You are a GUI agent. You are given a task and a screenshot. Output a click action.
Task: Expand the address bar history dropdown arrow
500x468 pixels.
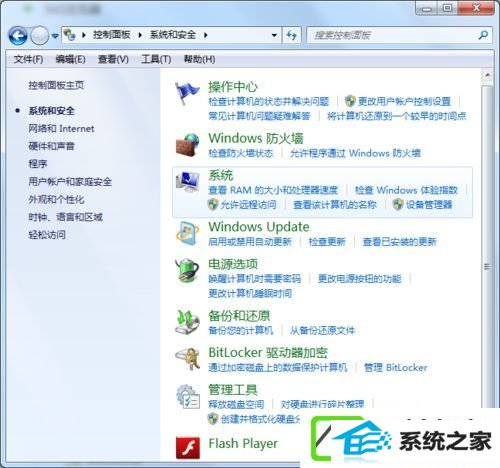[274, 35]
